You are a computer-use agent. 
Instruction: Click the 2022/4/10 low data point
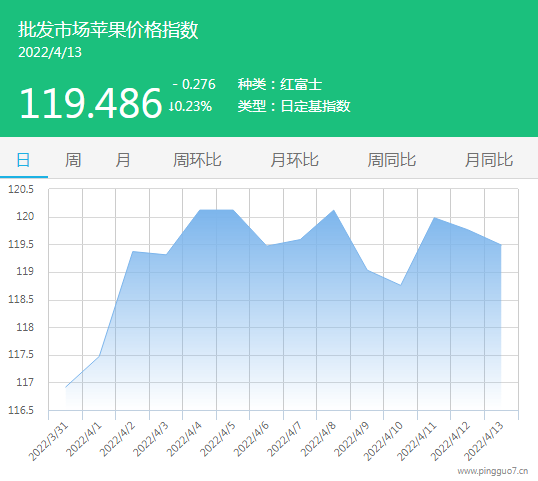(x=400, y=285)
